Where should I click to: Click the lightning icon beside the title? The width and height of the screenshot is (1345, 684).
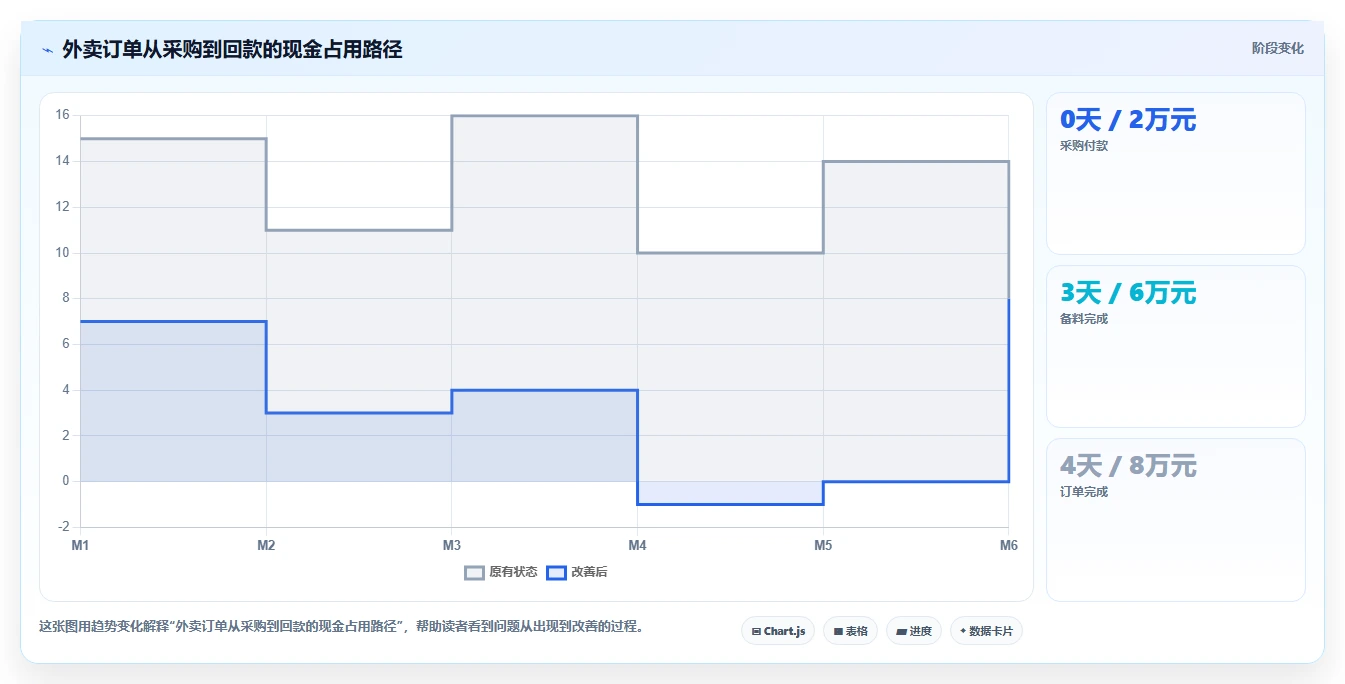(47, 50)
